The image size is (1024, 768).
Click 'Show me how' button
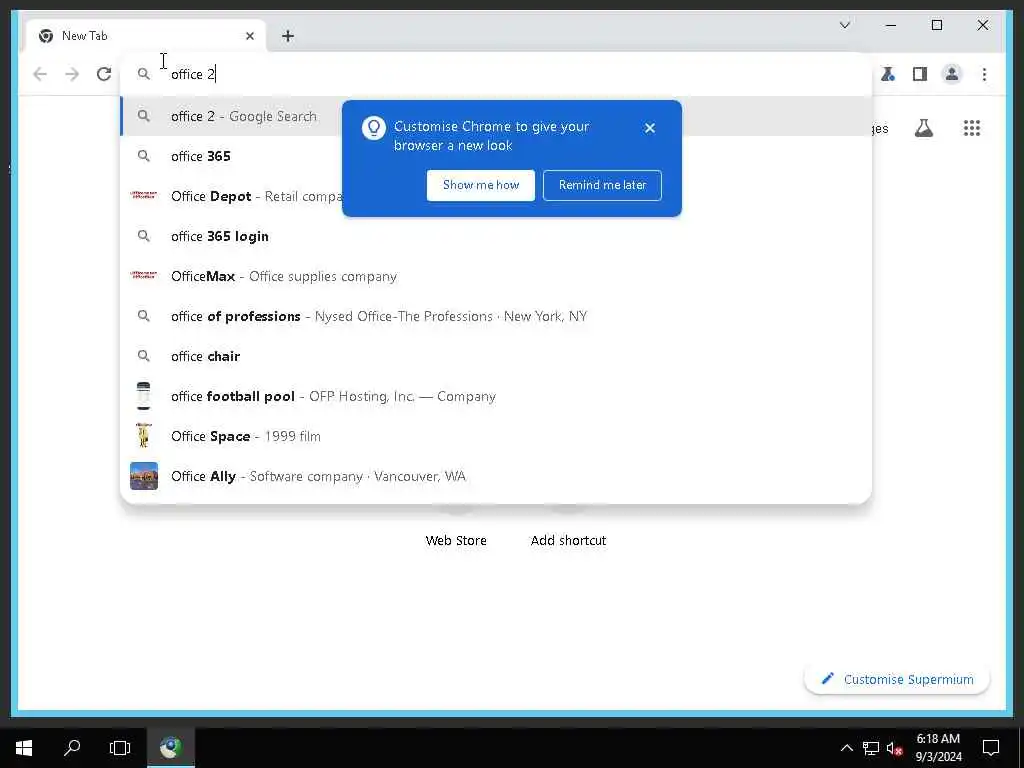click(x=481, y=185)
